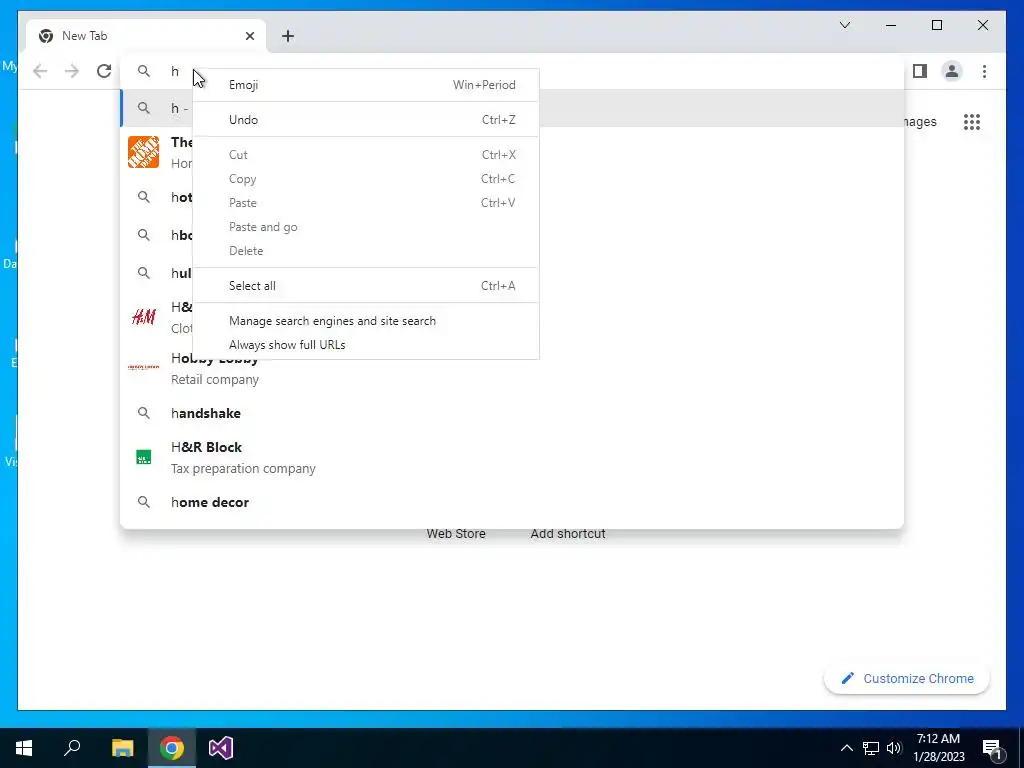Open Windows taskbar search
The width and height of the screenshot is (1024, 768).
[x=72, y=748]
